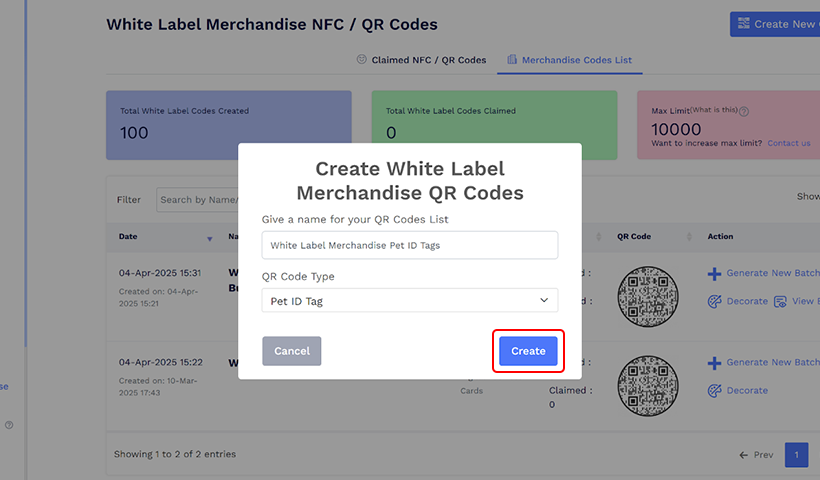This screenshot has height=480, width=820.
Task: Click the Decorate palette icon in first row
Action: coord(714,301)
